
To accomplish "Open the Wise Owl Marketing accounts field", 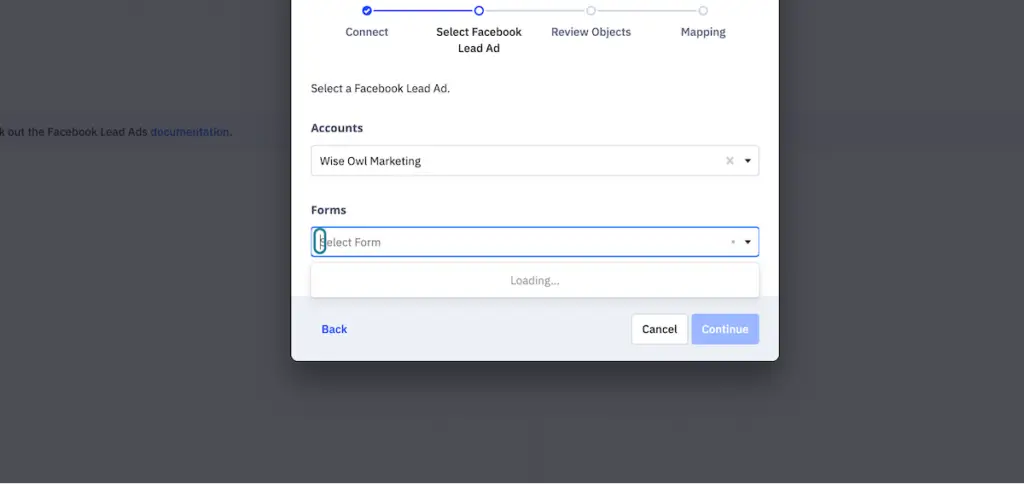I will [x=535, y=161].
